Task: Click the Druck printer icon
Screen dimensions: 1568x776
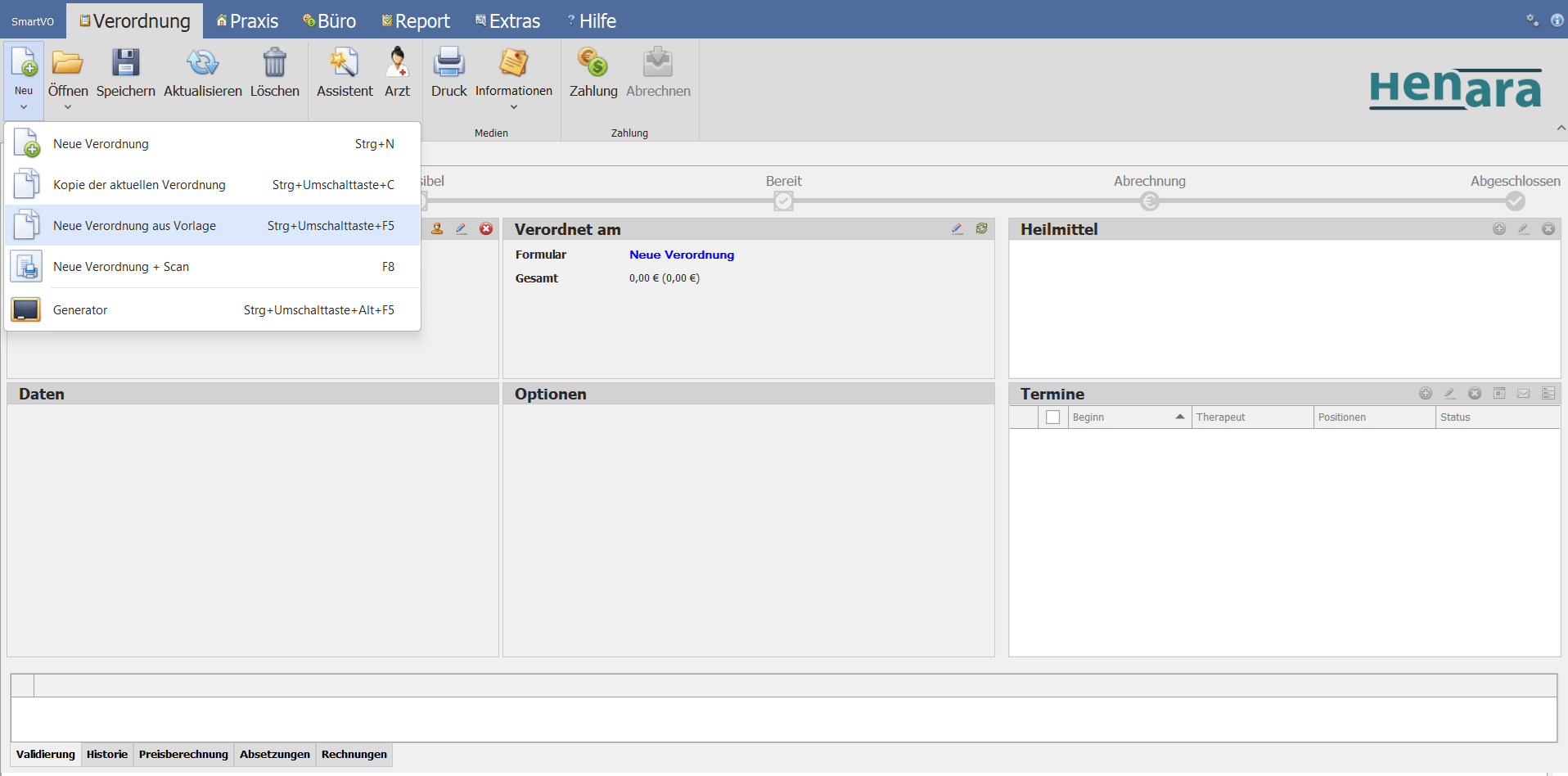Action: point(448,63)
